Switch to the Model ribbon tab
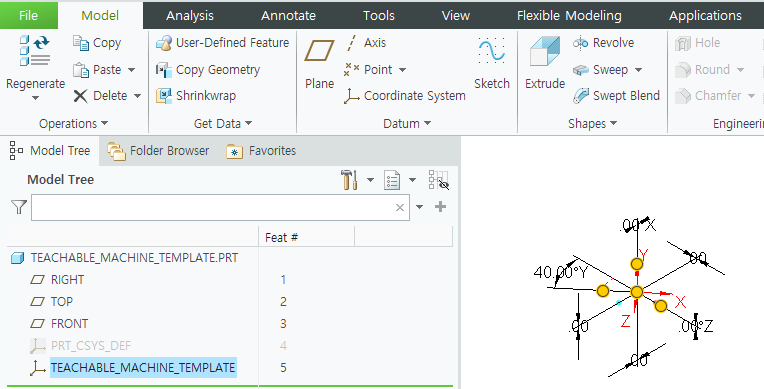This screenshot has width=764, height=389. tap(100, 16)
